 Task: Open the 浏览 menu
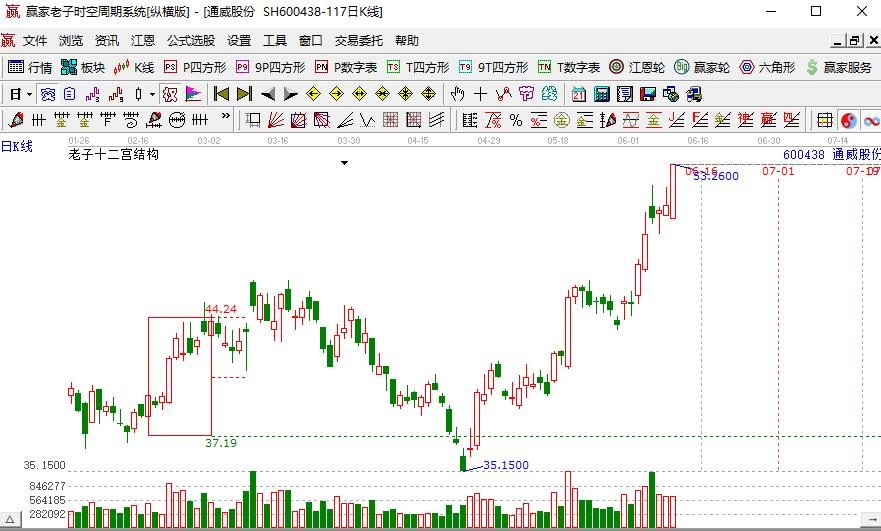pyautogui.click(x=71, y=40)
